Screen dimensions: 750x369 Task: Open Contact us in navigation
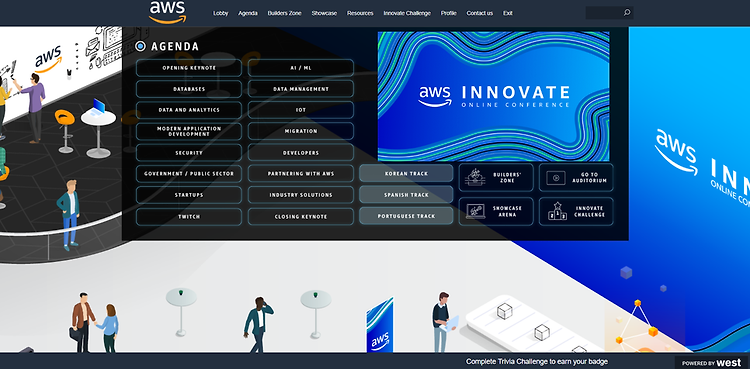point(480,13)
